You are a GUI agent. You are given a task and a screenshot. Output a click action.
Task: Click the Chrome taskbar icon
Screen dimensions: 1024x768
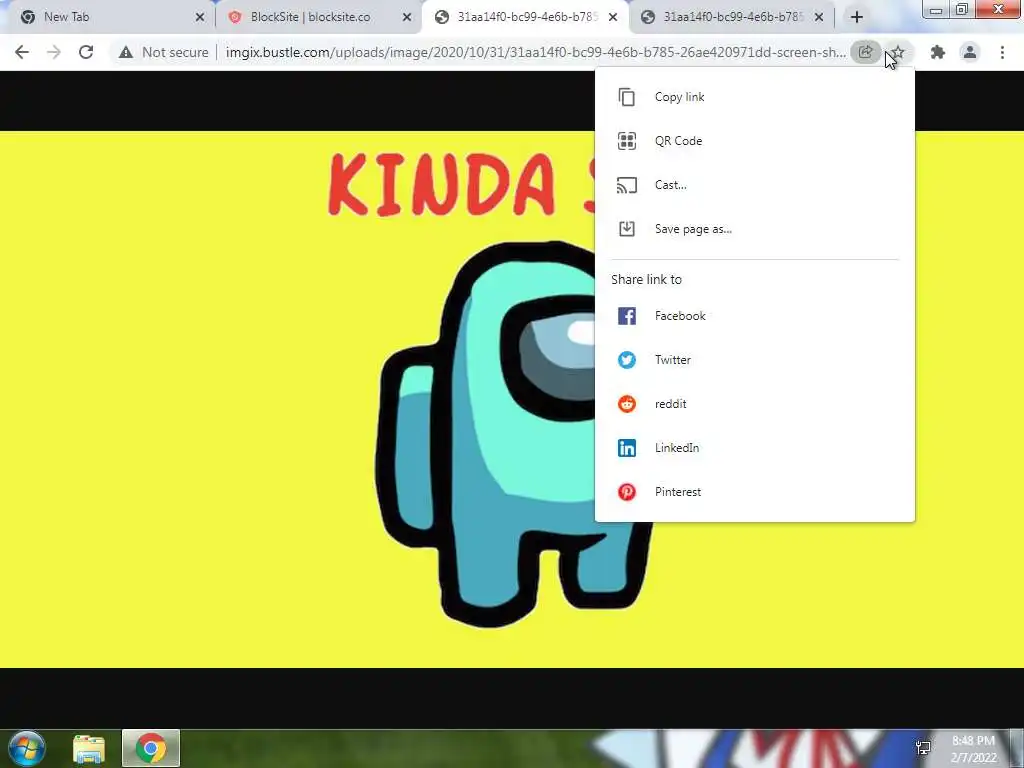[x=151, y=748]
